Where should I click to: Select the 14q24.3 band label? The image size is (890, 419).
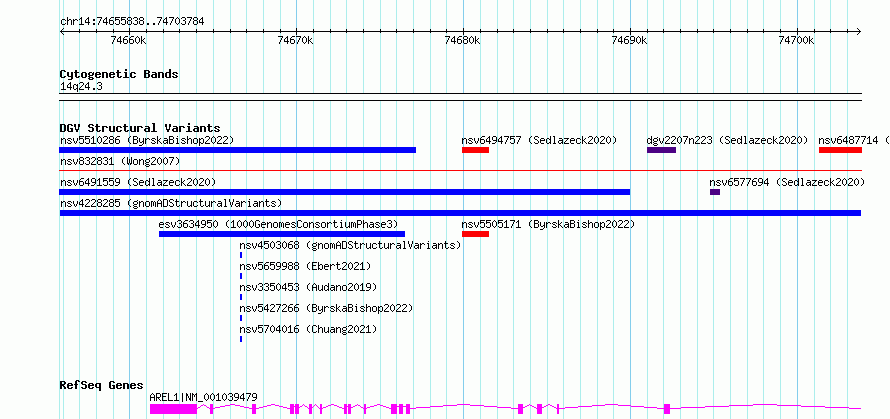[x=81, y=87]
